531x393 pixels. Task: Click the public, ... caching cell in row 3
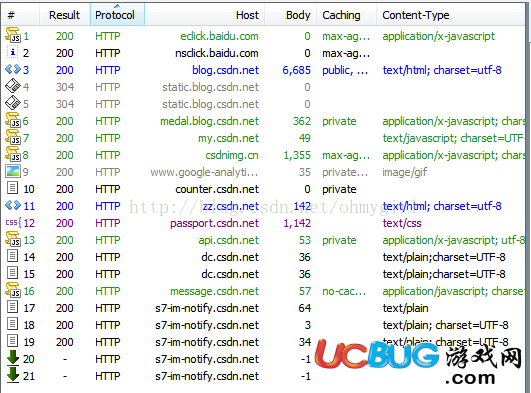345,70
